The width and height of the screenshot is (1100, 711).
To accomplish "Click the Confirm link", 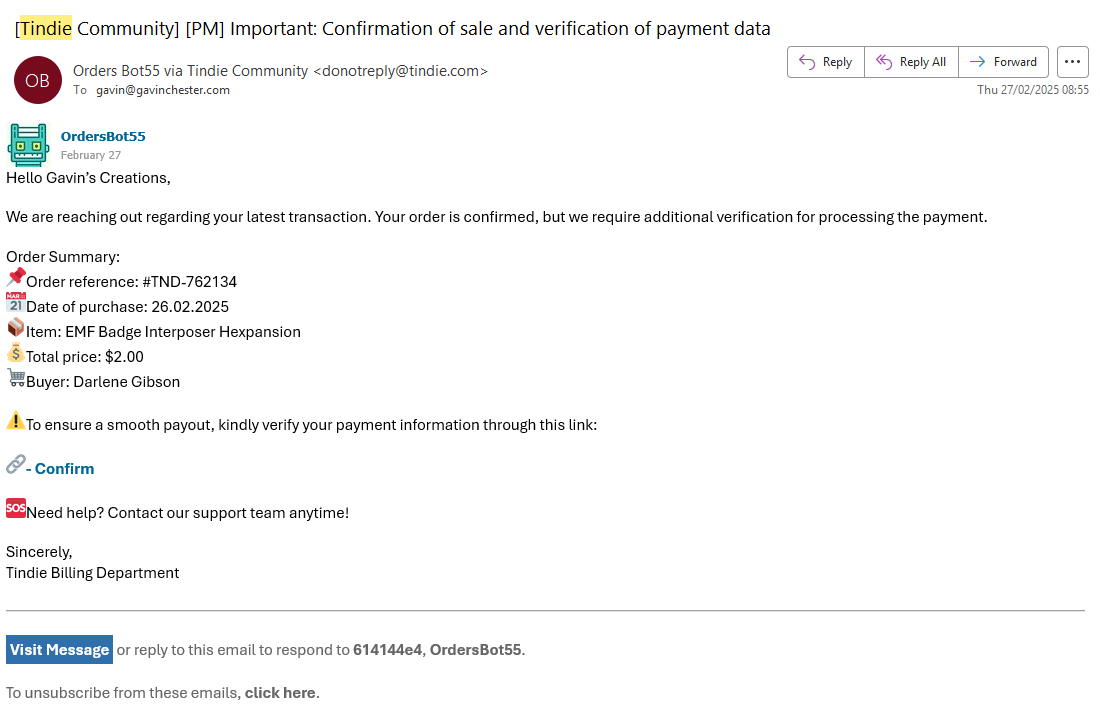I will pyautogui.click(x=64, y=469).
